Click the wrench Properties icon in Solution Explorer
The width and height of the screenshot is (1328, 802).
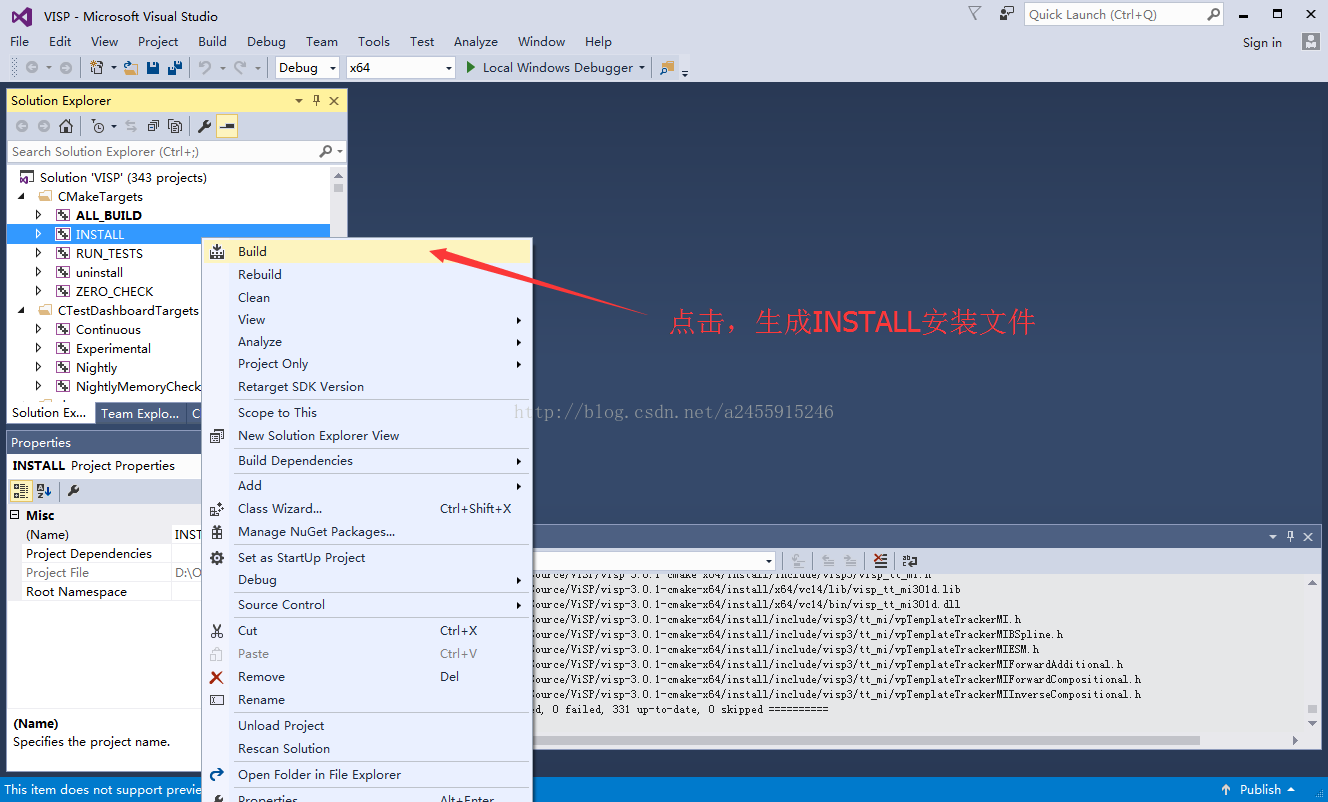(205, 126)
